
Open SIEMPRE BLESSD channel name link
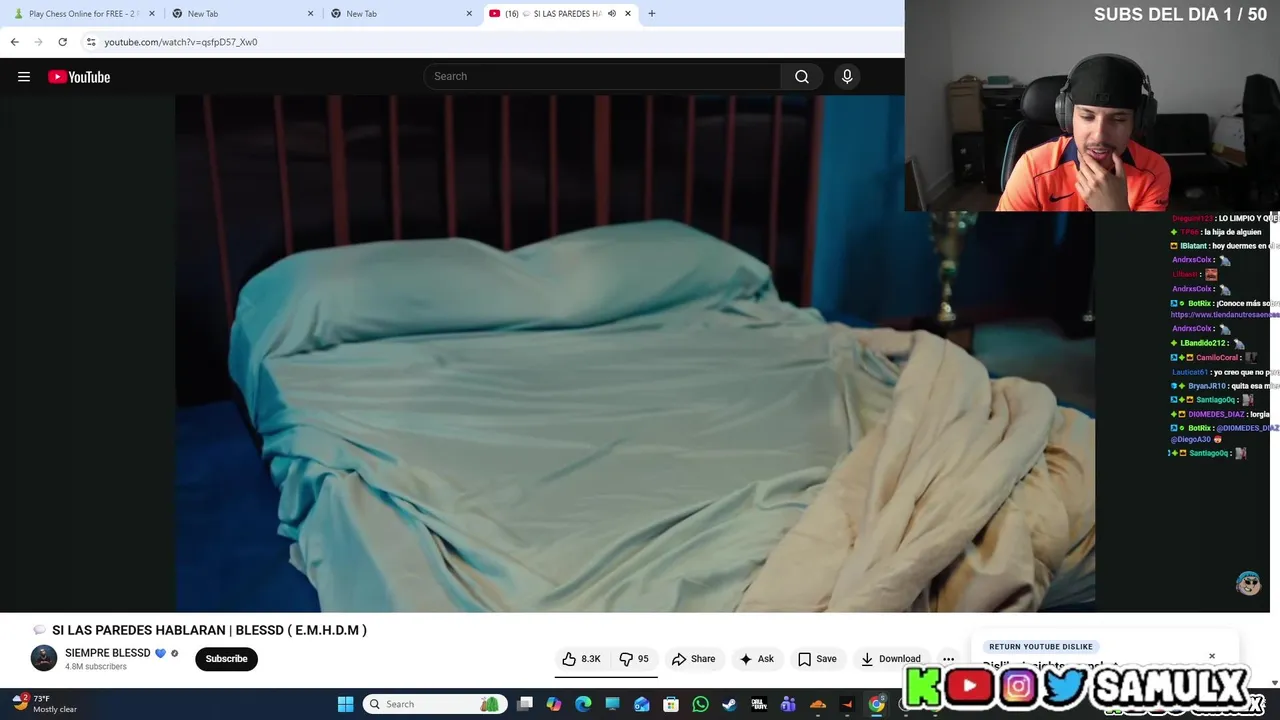click(108, 653)
